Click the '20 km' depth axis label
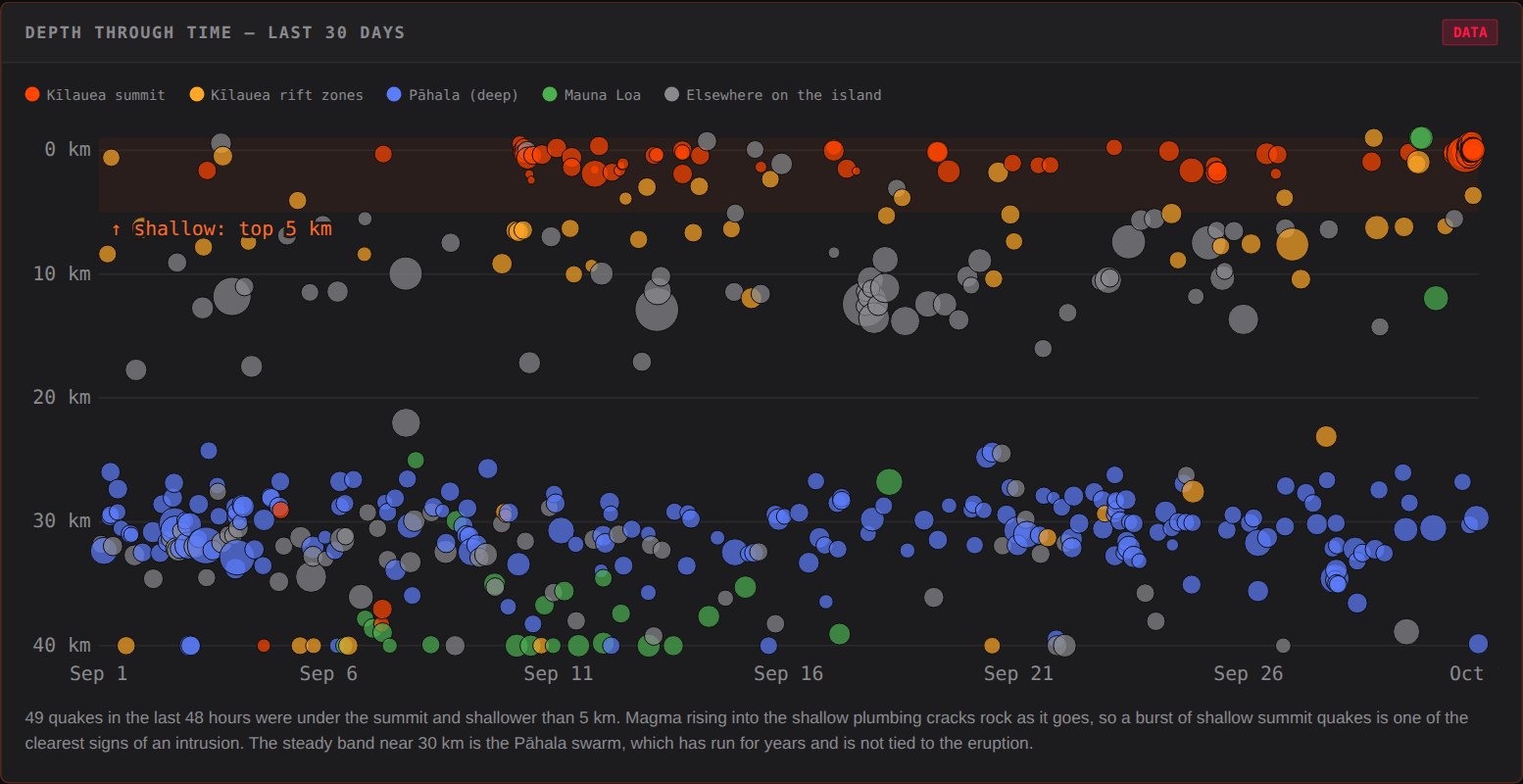Image resolution: width=1523 pixels, height=784 pixels. [61, 397]
